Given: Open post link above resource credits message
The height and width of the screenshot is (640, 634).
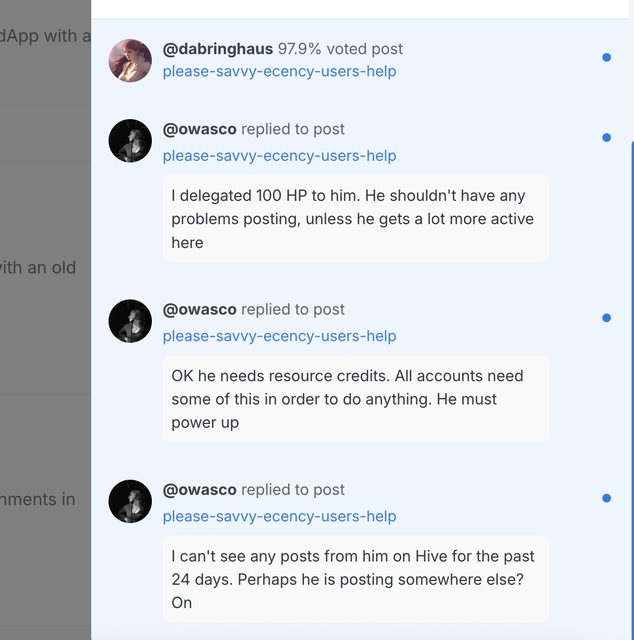Looking at the screenshot, I should pos(279,335).
